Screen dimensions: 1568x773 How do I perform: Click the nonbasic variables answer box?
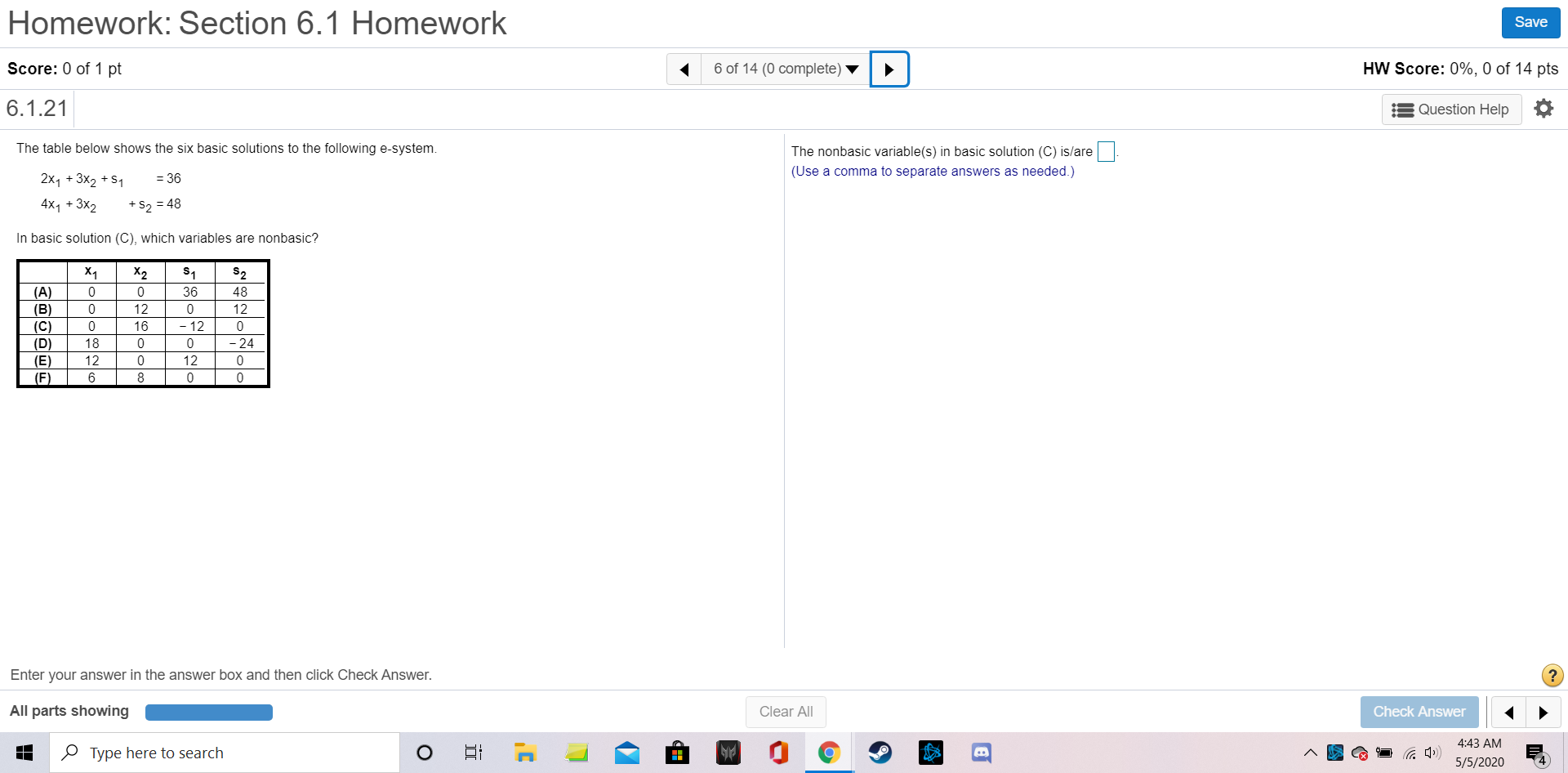tap(1106, 151)
